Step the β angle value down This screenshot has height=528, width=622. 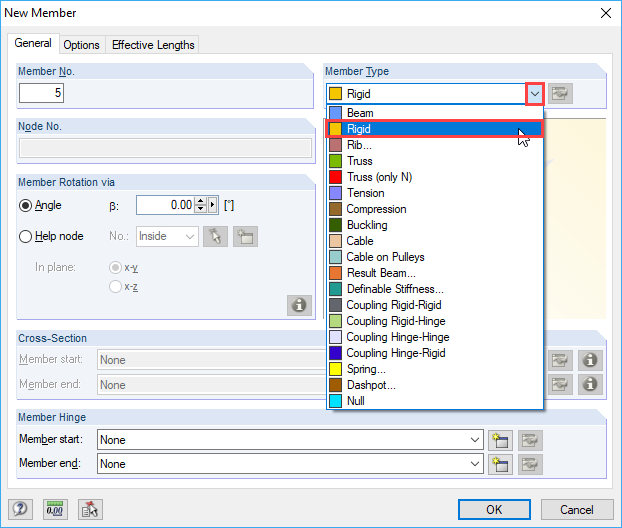201,209
